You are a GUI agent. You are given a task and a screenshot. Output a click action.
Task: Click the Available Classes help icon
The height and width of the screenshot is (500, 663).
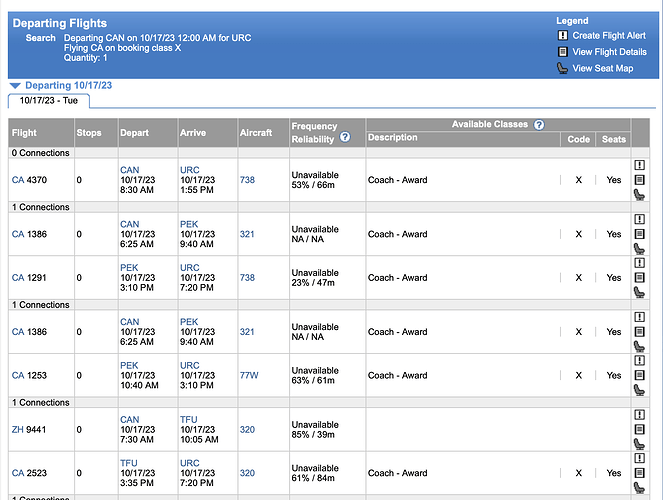click(x=539, y=125)
